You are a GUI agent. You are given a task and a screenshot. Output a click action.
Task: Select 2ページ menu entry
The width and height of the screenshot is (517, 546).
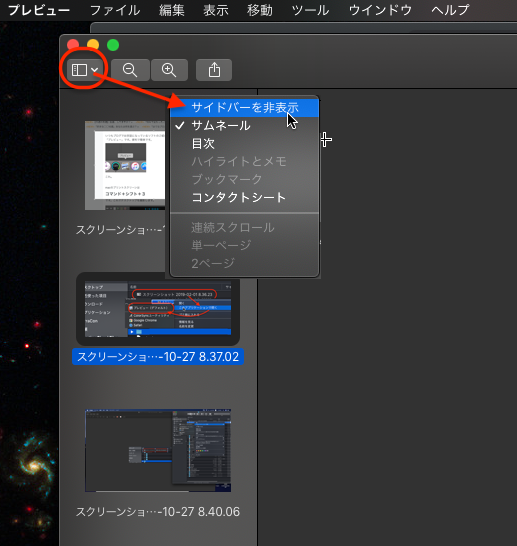(244, 264)
